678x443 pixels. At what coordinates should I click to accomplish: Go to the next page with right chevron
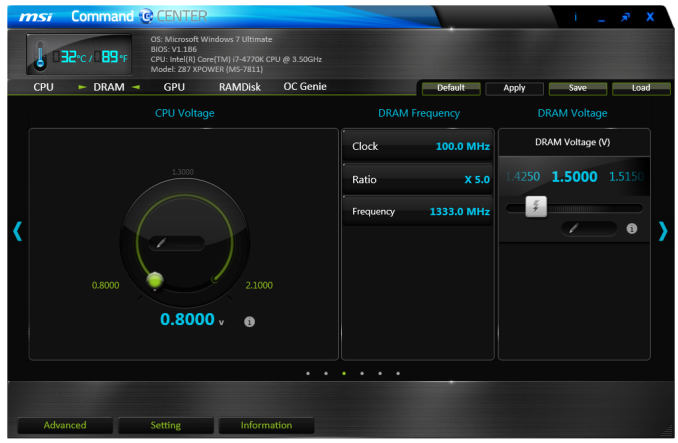click(x=663, y=231)
